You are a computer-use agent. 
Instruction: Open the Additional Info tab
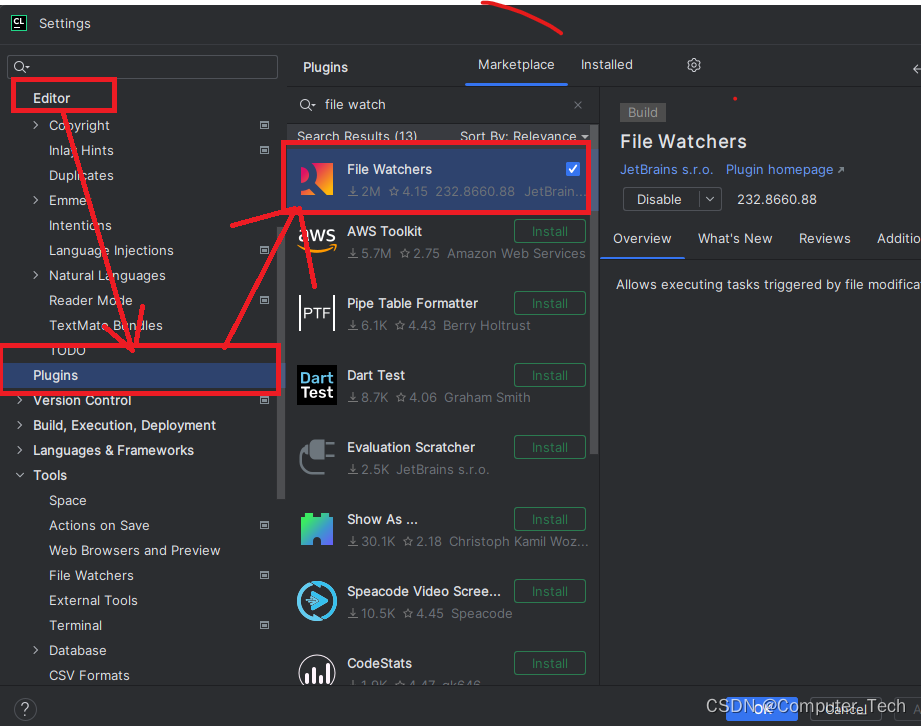click(x=899, y=238)
